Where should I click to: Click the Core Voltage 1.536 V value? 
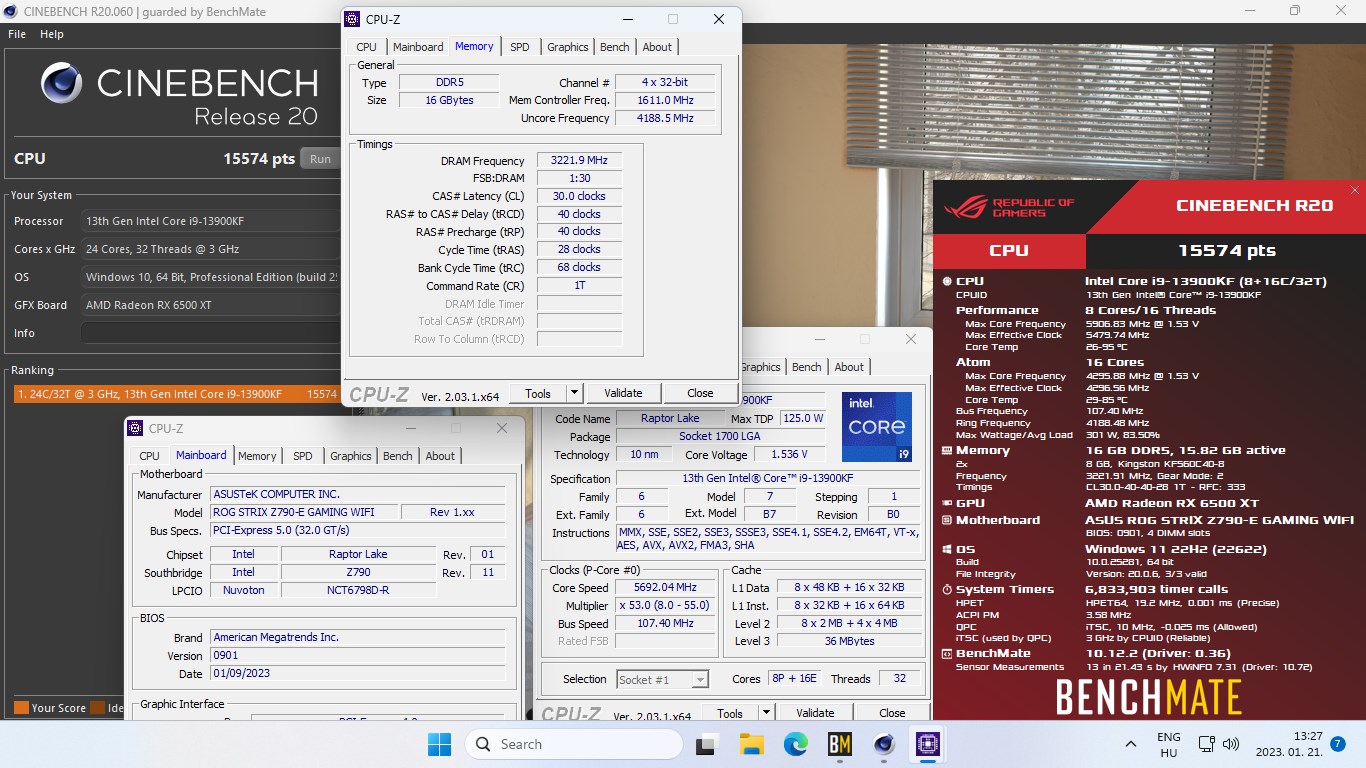(789, 454)
